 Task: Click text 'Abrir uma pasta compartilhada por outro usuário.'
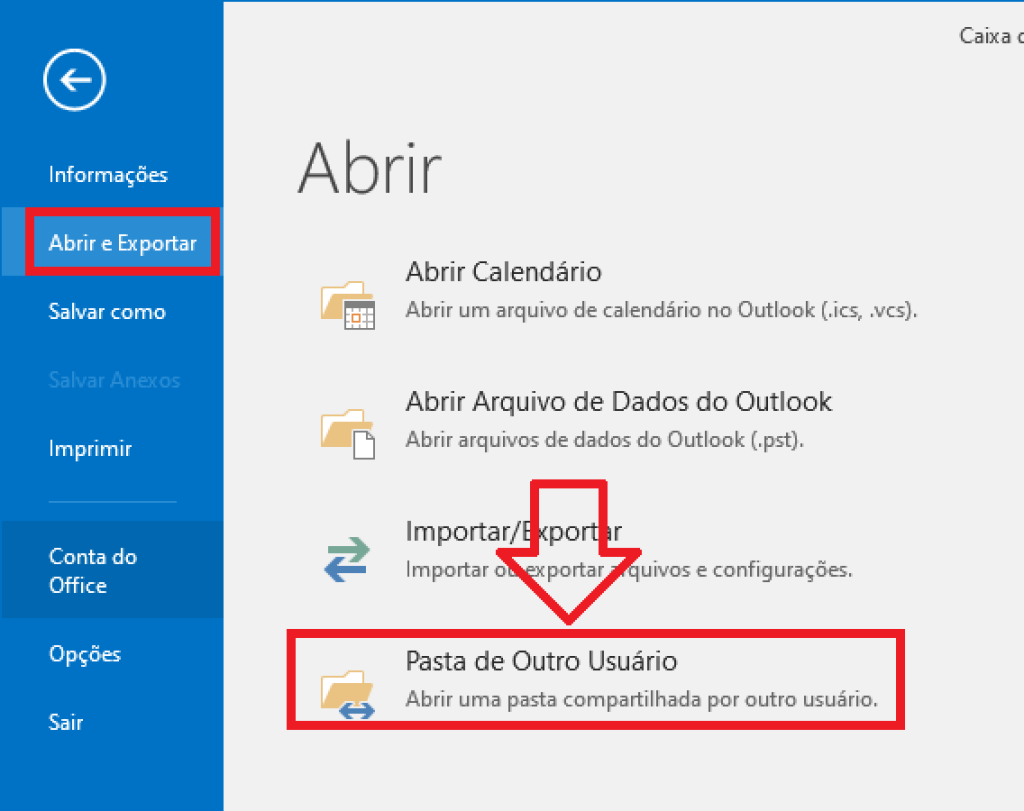642,699
